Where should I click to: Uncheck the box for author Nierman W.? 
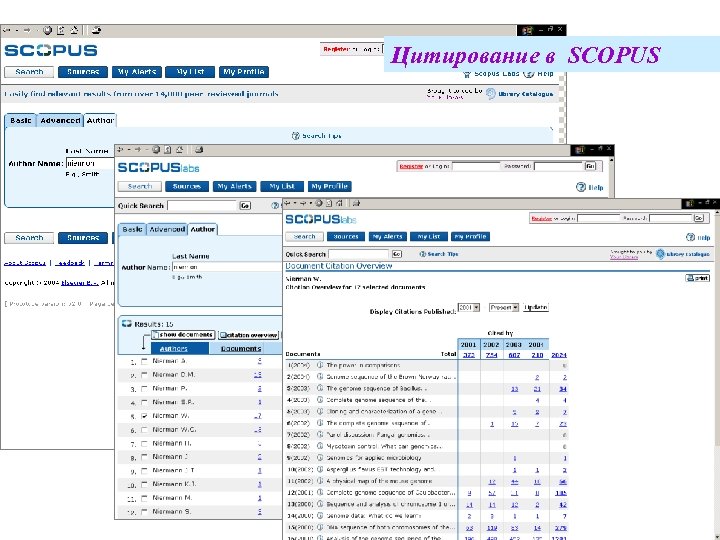(x=145, y=416)
